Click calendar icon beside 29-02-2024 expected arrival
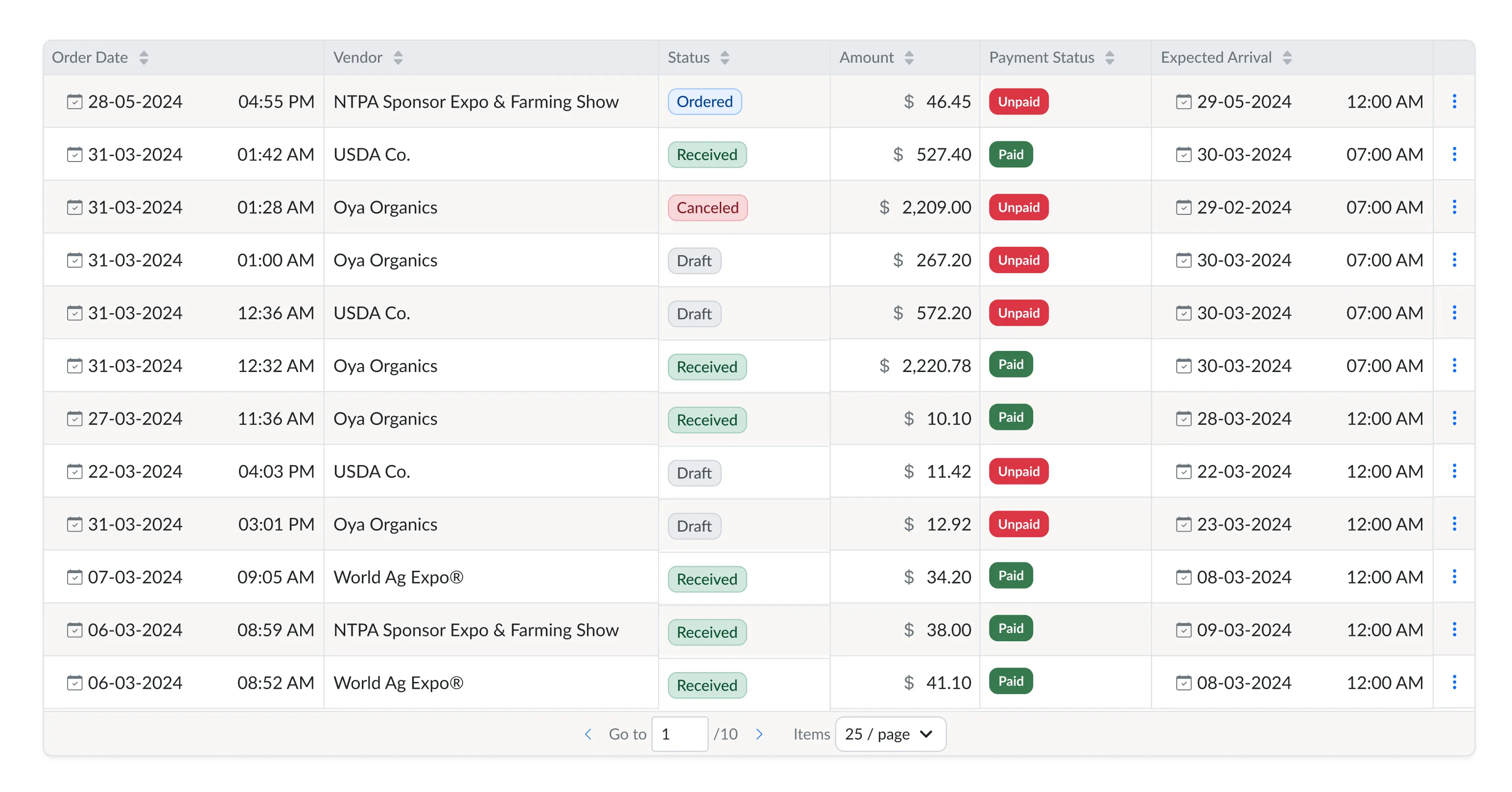This screenshot has height=792, width=1512. click(x=1183, y=207)
